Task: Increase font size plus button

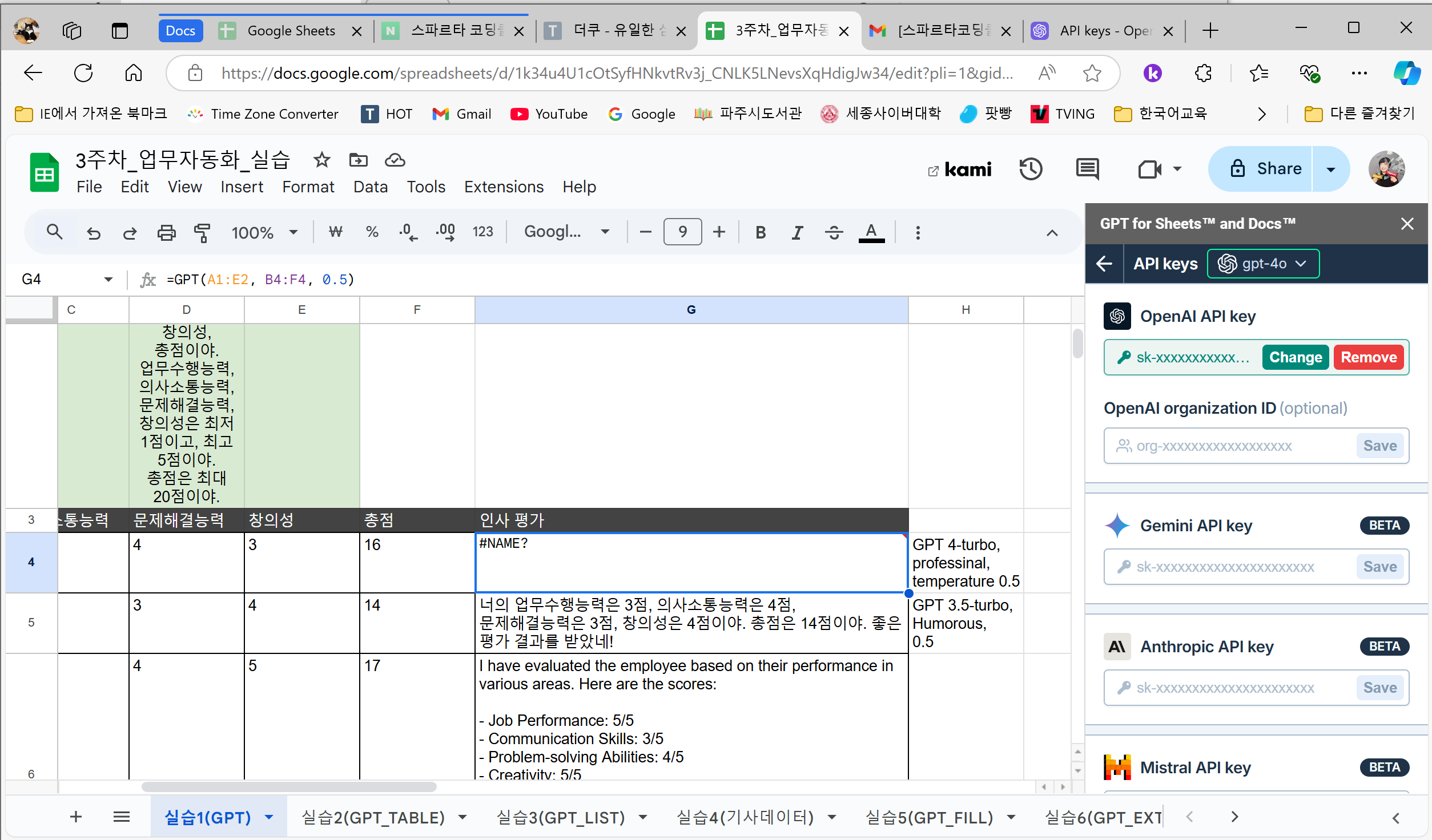Action: pyautogui.click(x=719, y=232)
